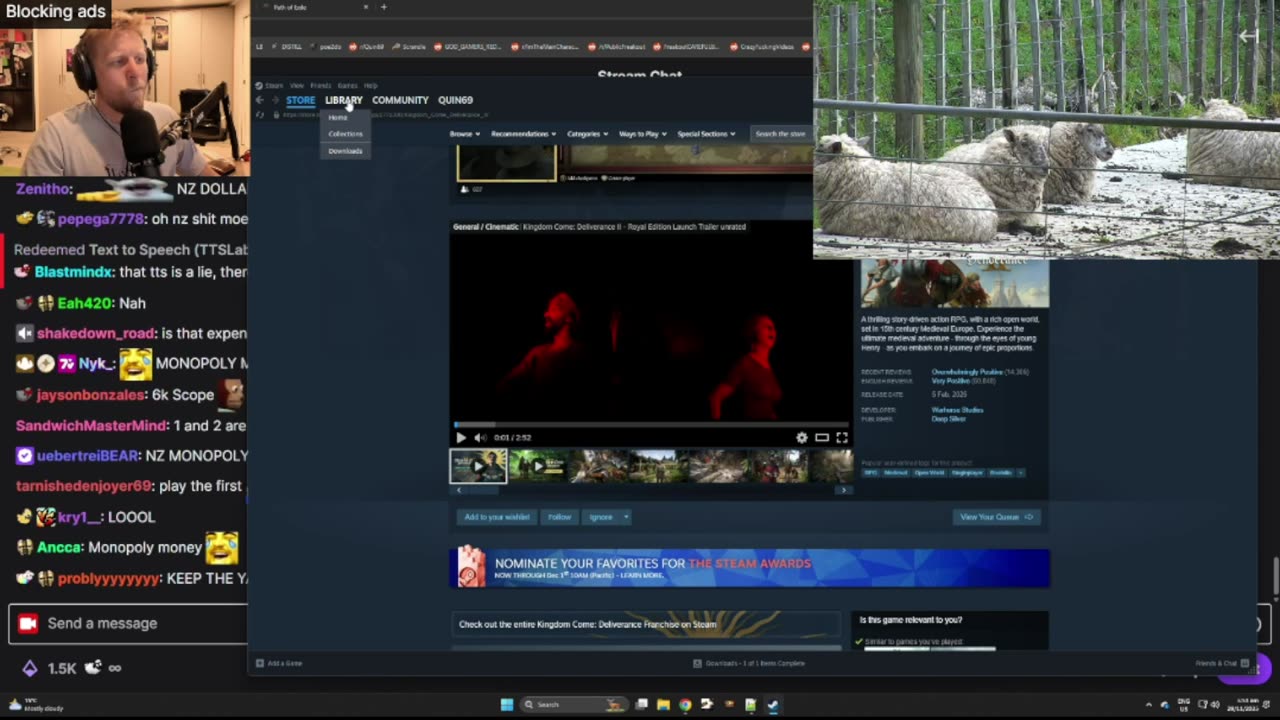Viewport: 1280px width, 720px height.
Task: Open the STORE tab
Action: (x=300, y=100)
